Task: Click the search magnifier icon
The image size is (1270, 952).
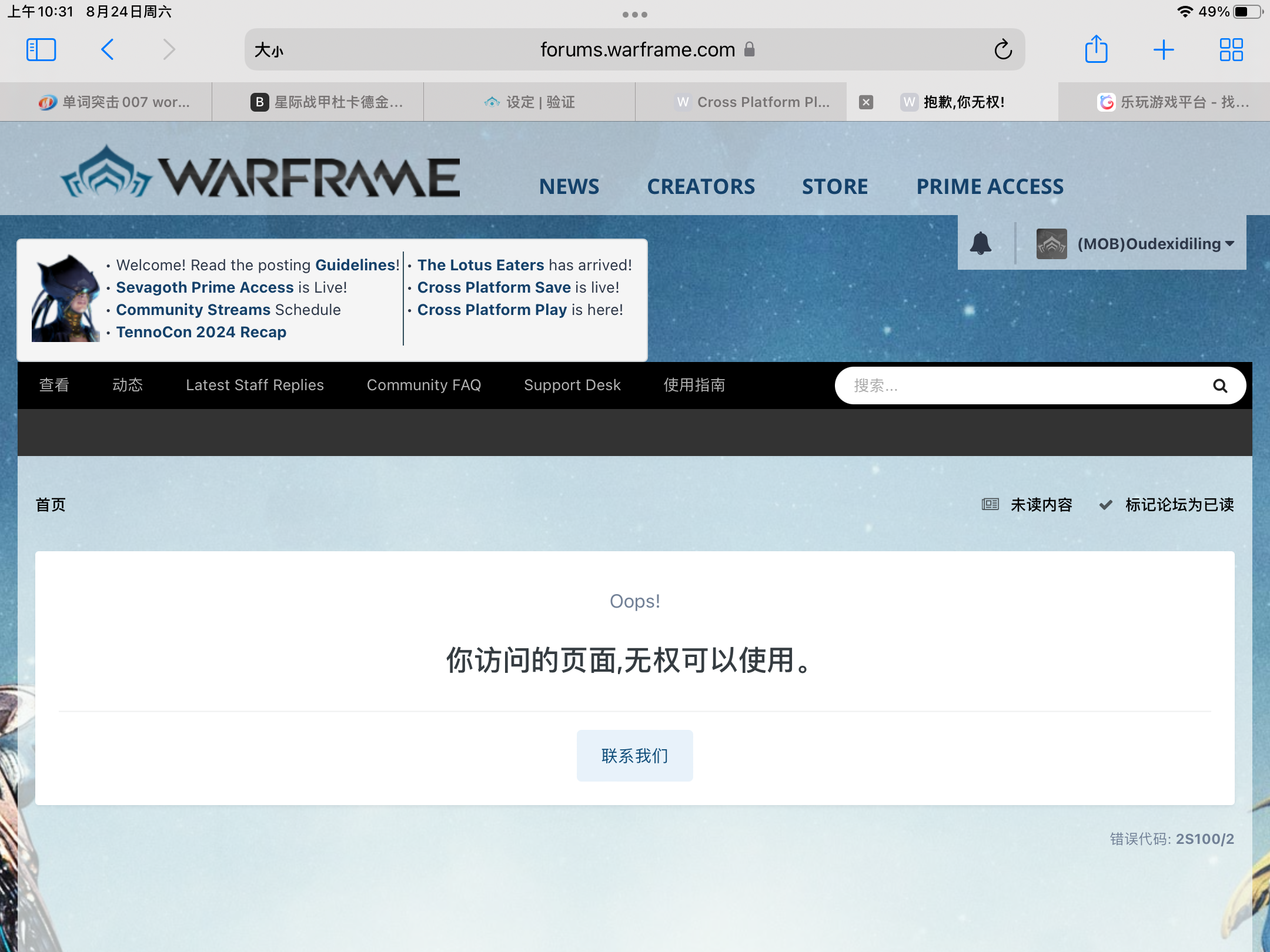Action: click(x=1220, y=386)
